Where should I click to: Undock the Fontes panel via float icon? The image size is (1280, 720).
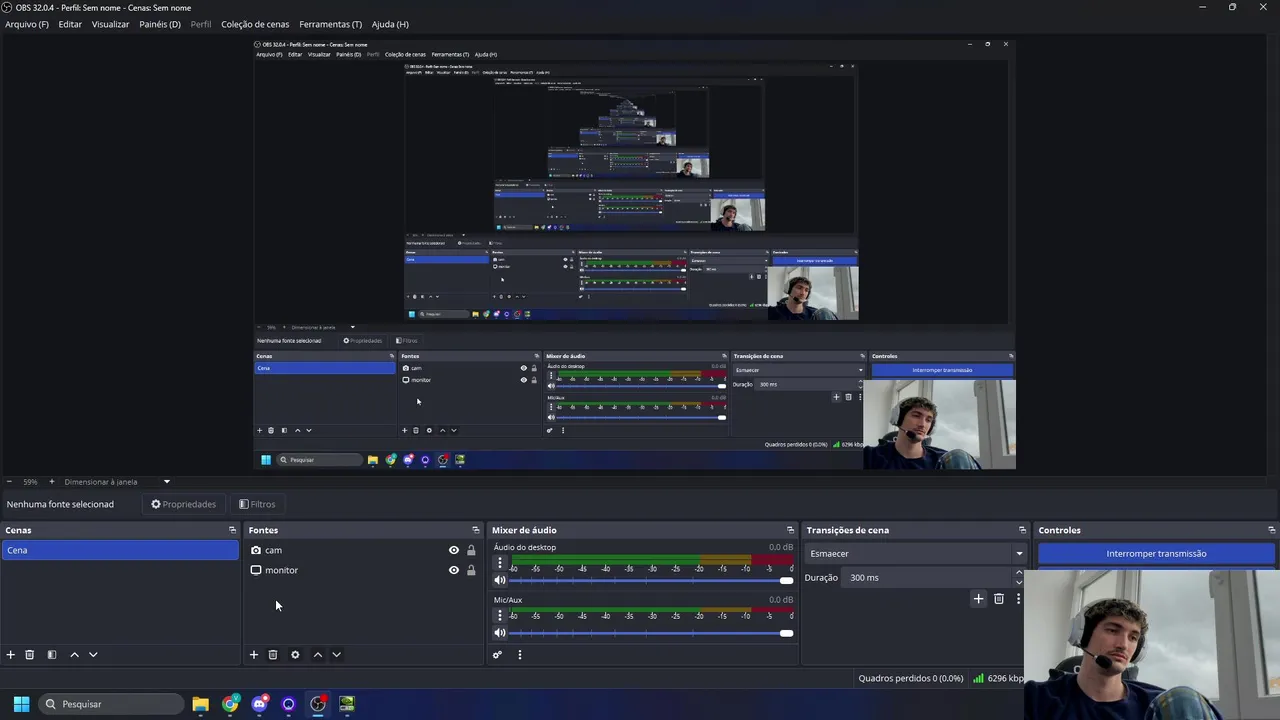click(x=476, y=530)
